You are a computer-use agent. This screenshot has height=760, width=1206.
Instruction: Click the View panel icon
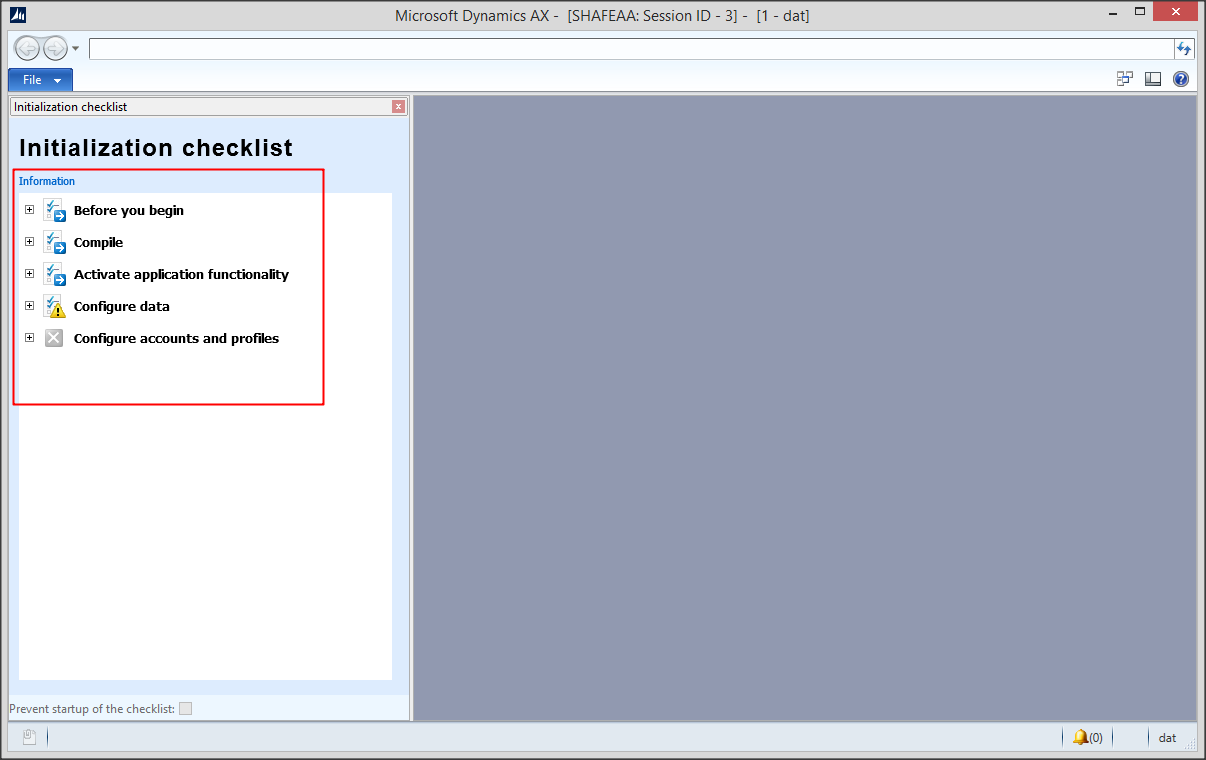click(x=1153, y=79)
